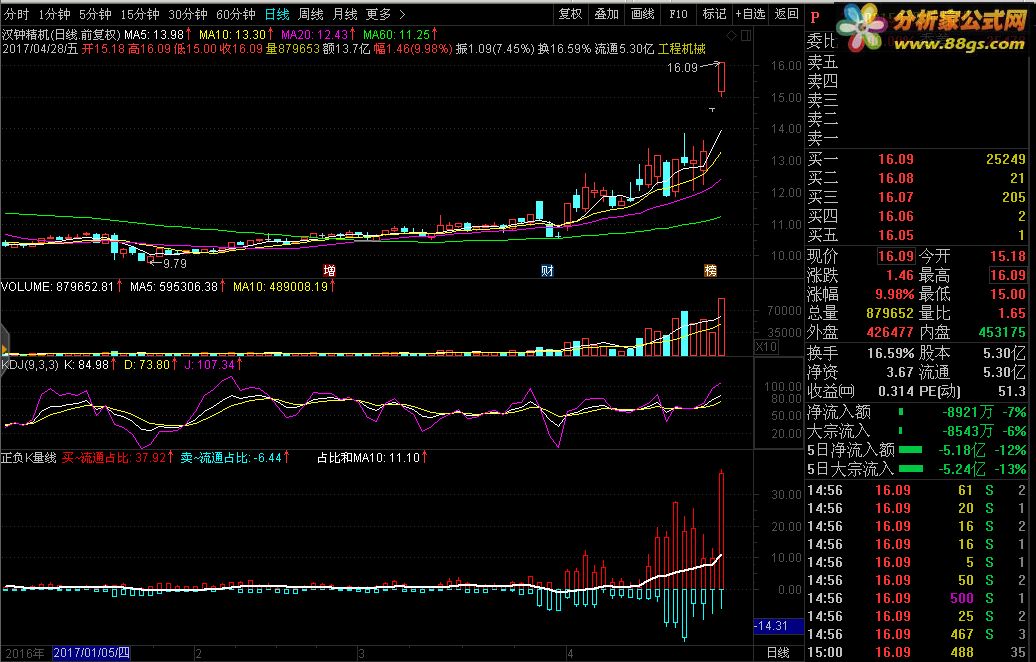Click the 买一 bid price 16.09
The image size is (1036, 662).
[895, 159]
